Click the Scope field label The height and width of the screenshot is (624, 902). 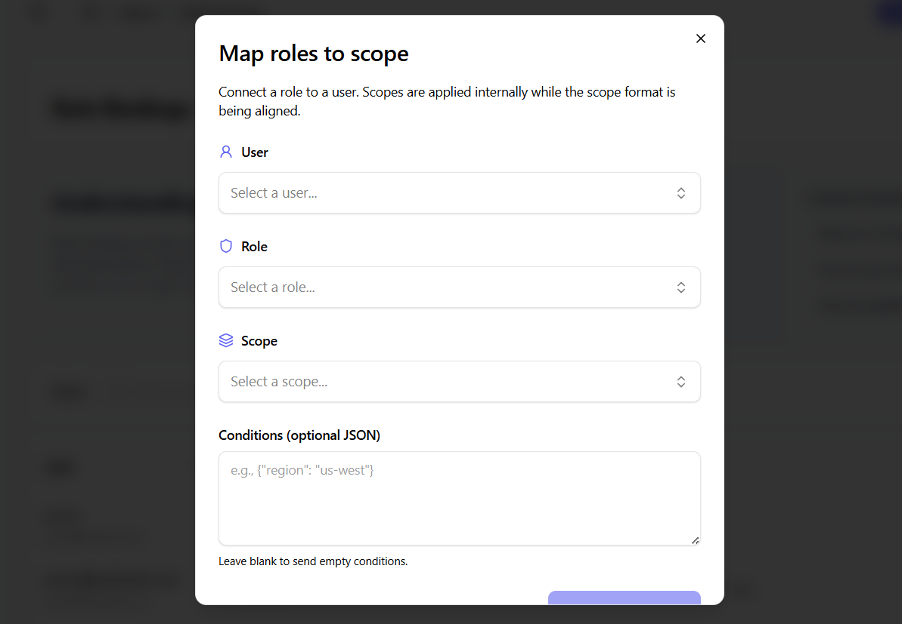[x=257, y=340]
